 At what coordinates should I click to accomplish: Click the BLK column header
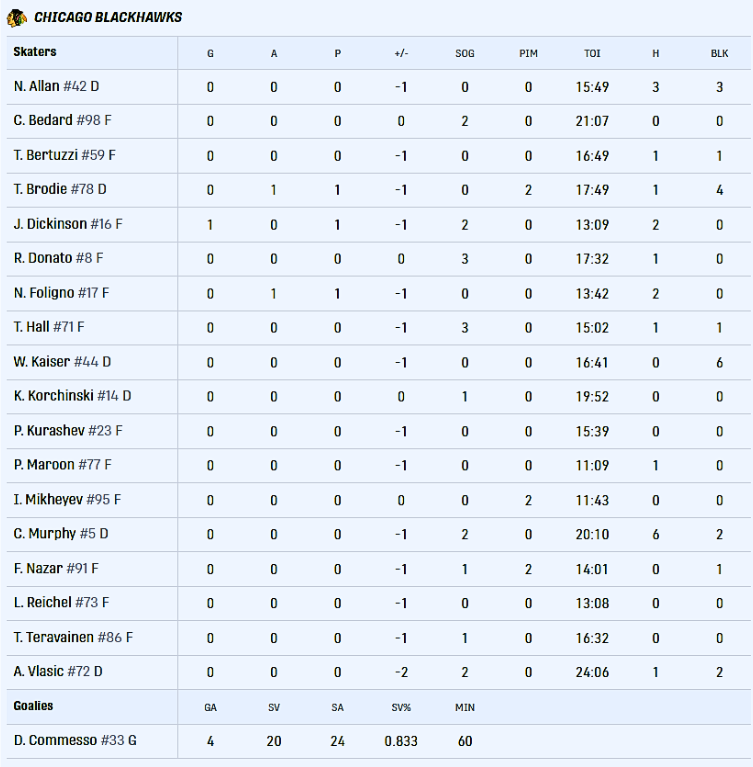pos(719,53)
